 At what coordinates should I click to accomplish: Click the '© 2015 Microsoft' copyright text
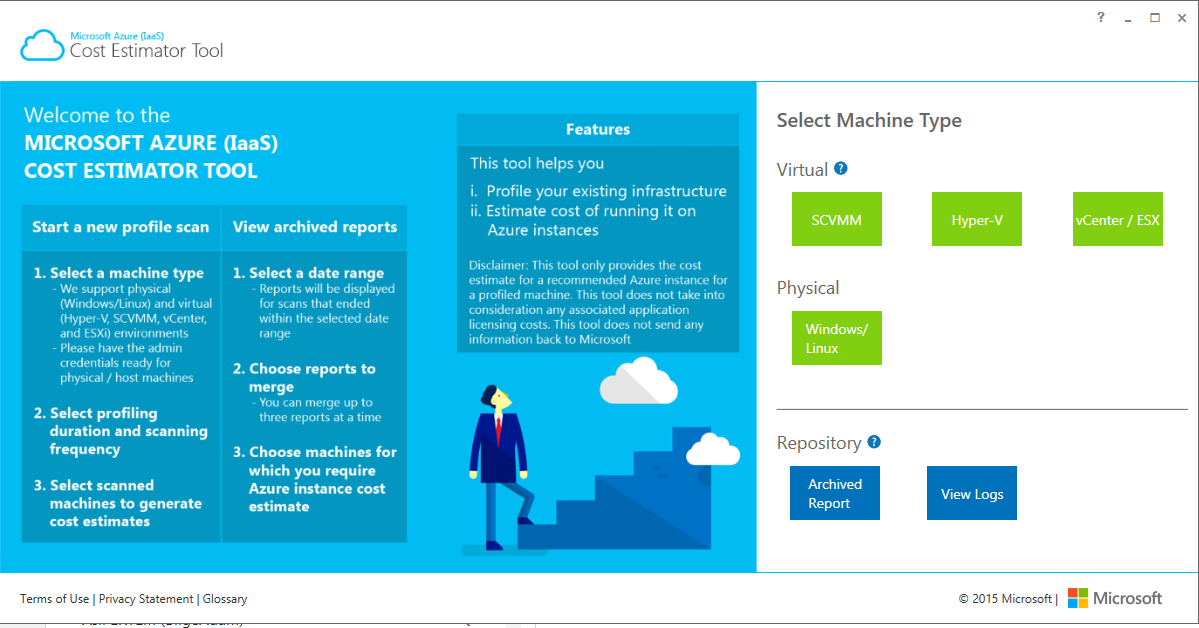pos(1006,599)
